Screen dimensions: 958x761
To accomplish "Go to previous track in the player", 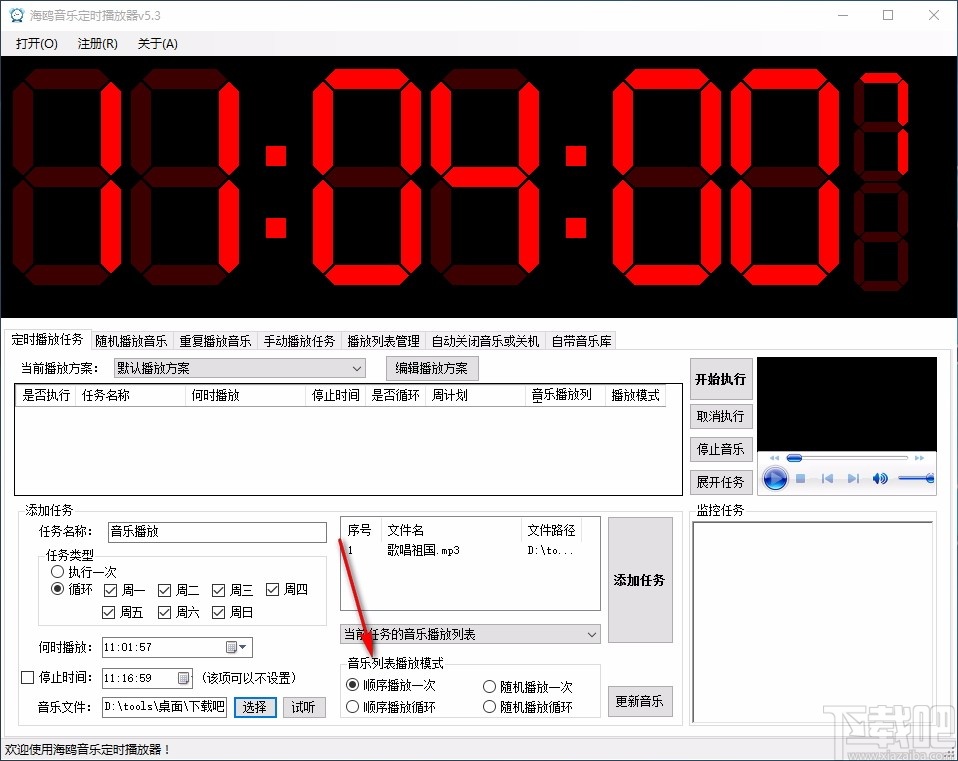I will [827, 478].
